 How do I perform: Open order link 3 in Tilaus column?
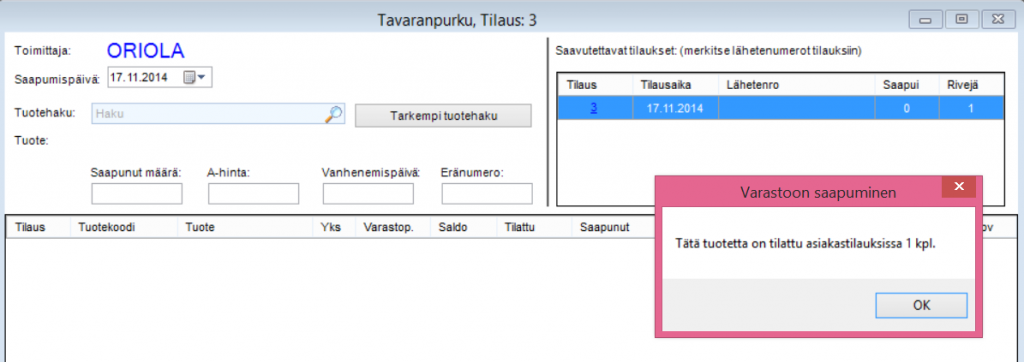point(594,108)
